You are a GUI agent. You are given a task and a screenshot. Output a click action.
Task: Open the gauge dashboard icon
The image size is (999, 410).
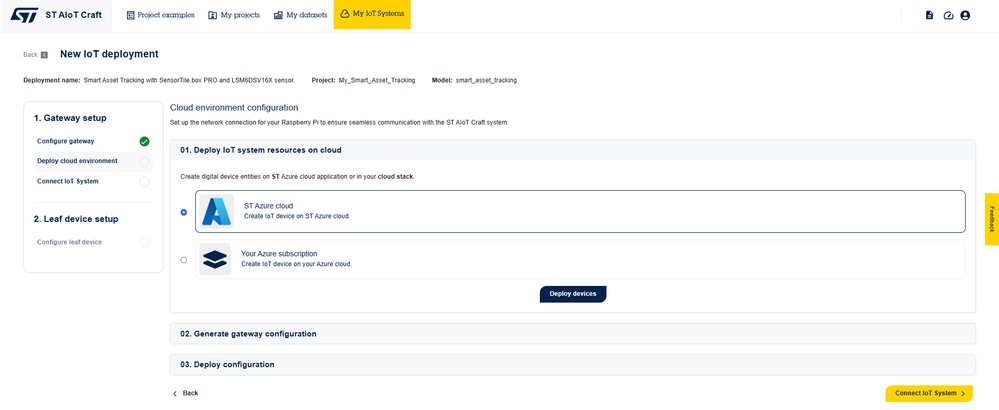tap(948, 15)
